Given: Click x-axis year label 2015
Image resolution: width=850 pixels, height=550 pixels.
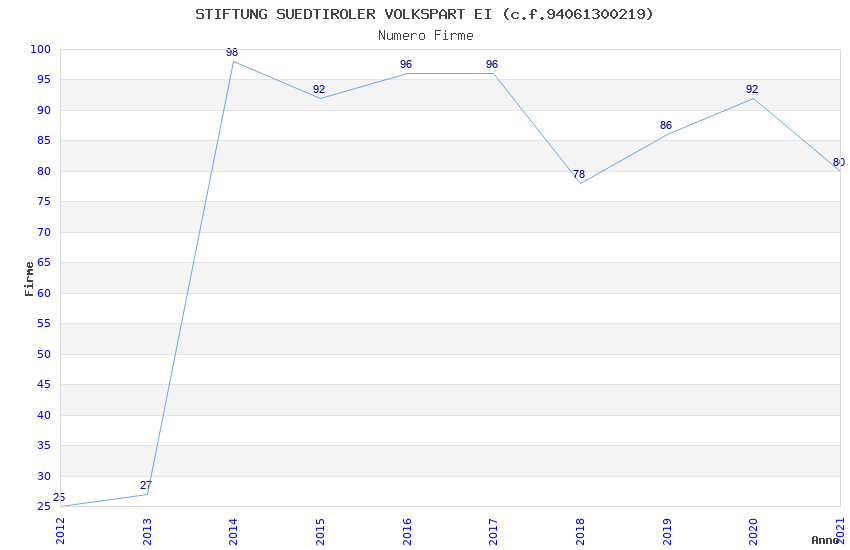Looking at the screenshot, I should [x=320, y=531].
